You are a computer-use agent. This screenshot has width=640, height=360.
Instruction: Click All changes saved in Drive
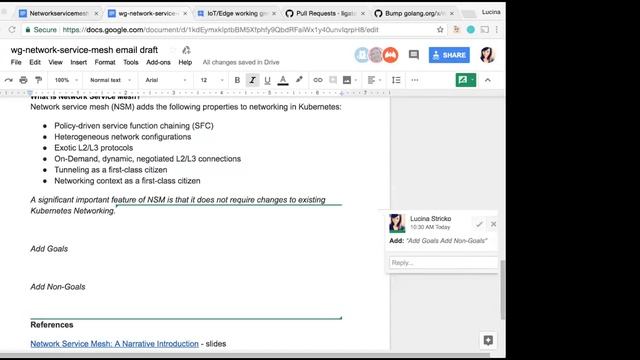tap(241, 62)
